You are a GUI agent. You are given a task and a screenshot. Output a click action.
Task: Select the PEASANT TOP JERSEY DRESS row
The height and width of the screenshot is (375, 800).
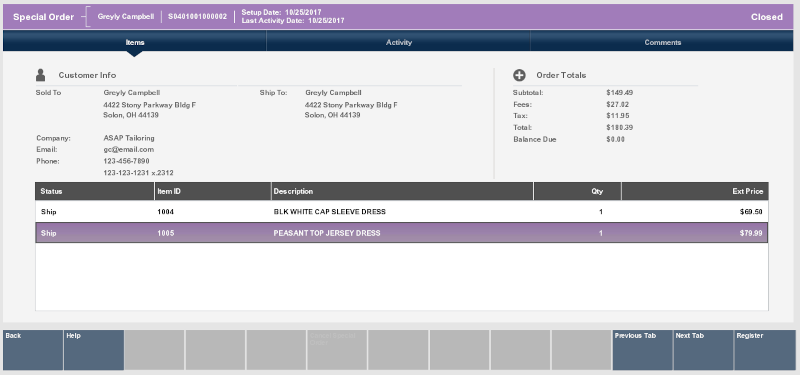[402, 233]
